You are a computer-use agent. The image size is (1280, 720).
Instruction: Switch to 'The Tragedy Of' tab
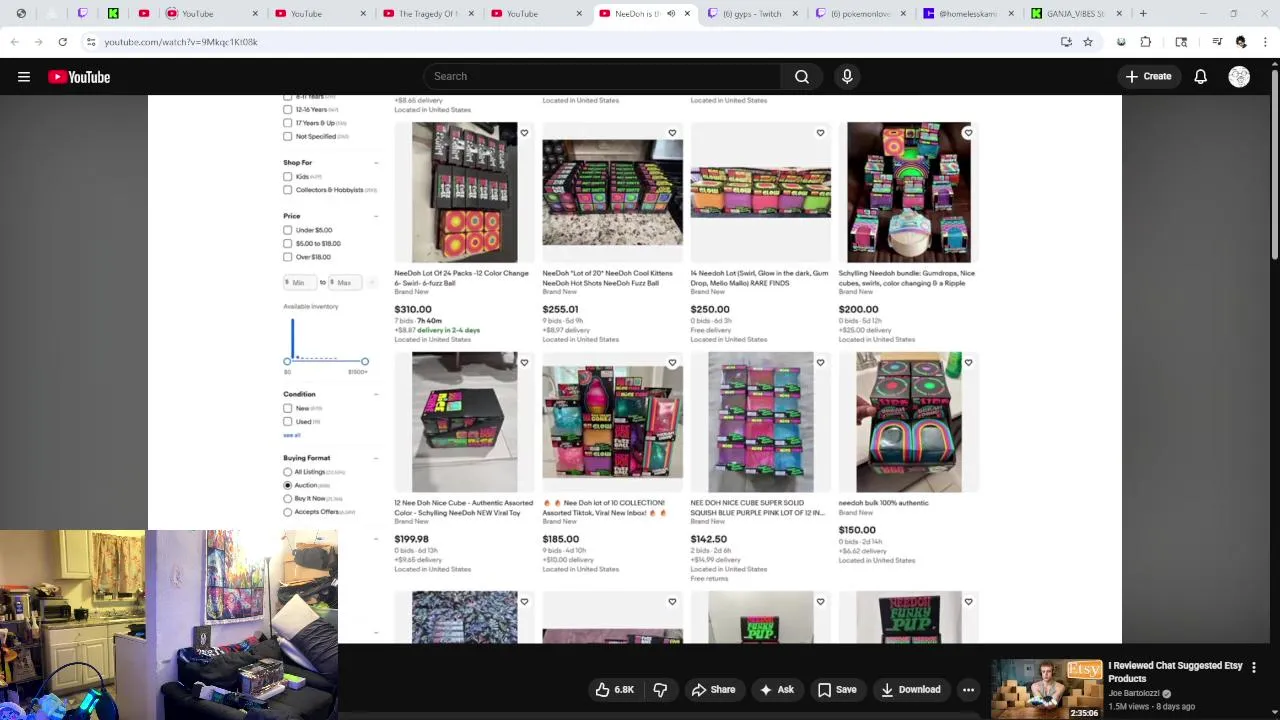point(427,14)
